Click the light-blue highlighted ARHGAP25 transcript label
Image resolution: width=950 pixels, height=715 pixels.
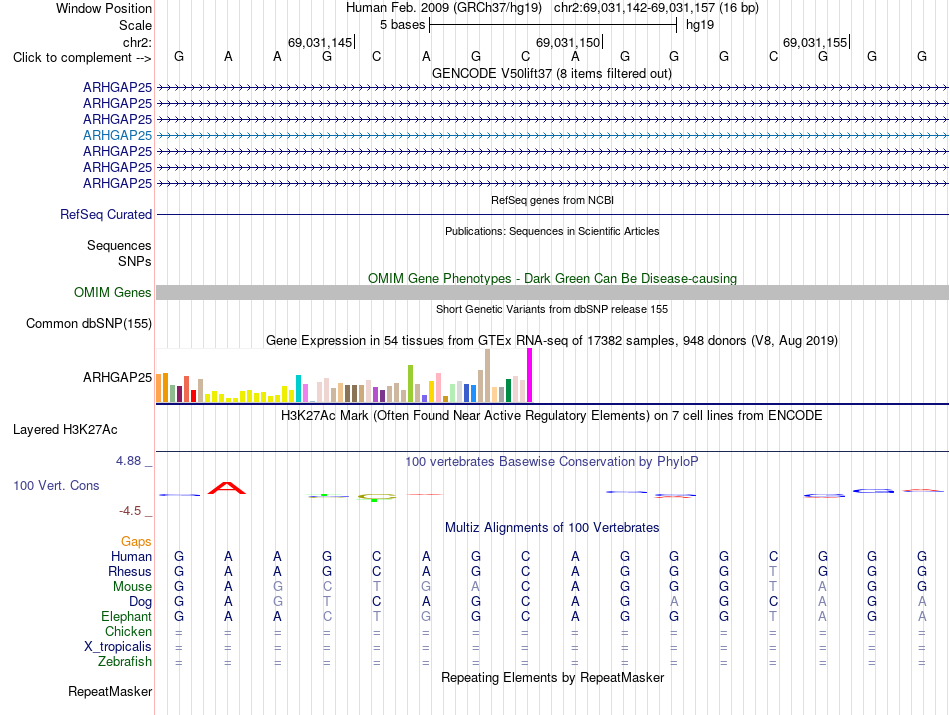[117, 135]
